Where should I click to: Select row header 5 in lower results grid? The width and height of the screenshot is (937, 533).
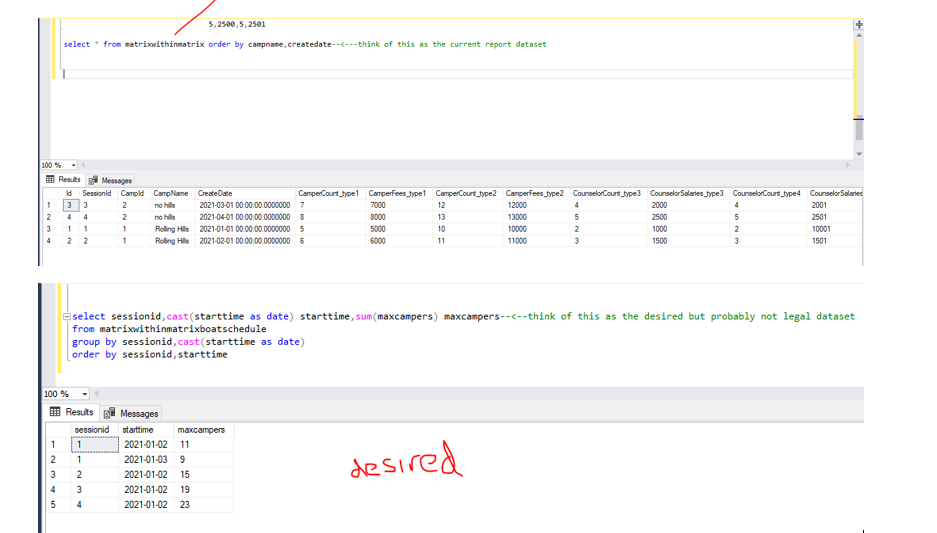pos(58,504)
